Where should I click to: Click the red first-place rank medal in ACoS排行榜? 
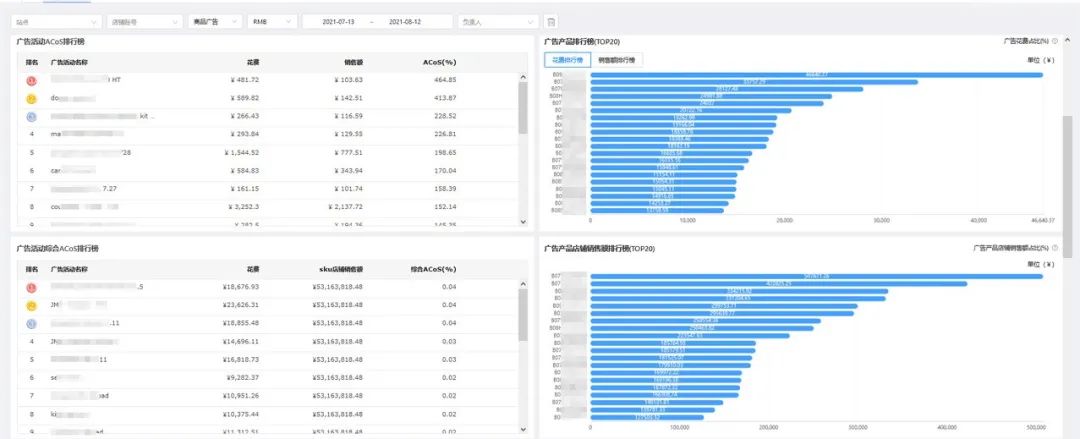(x=32, y=80)
